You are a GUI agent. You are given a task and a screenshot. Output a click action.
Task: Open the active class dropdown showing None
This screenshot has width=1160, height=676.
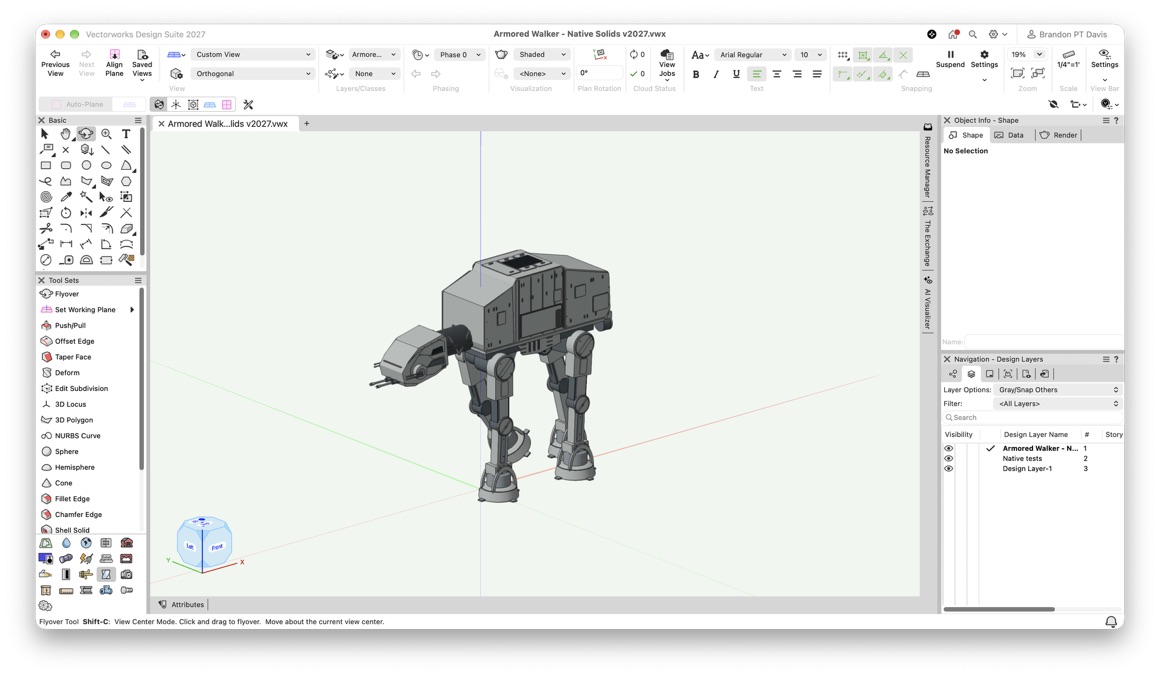point(373,74)
